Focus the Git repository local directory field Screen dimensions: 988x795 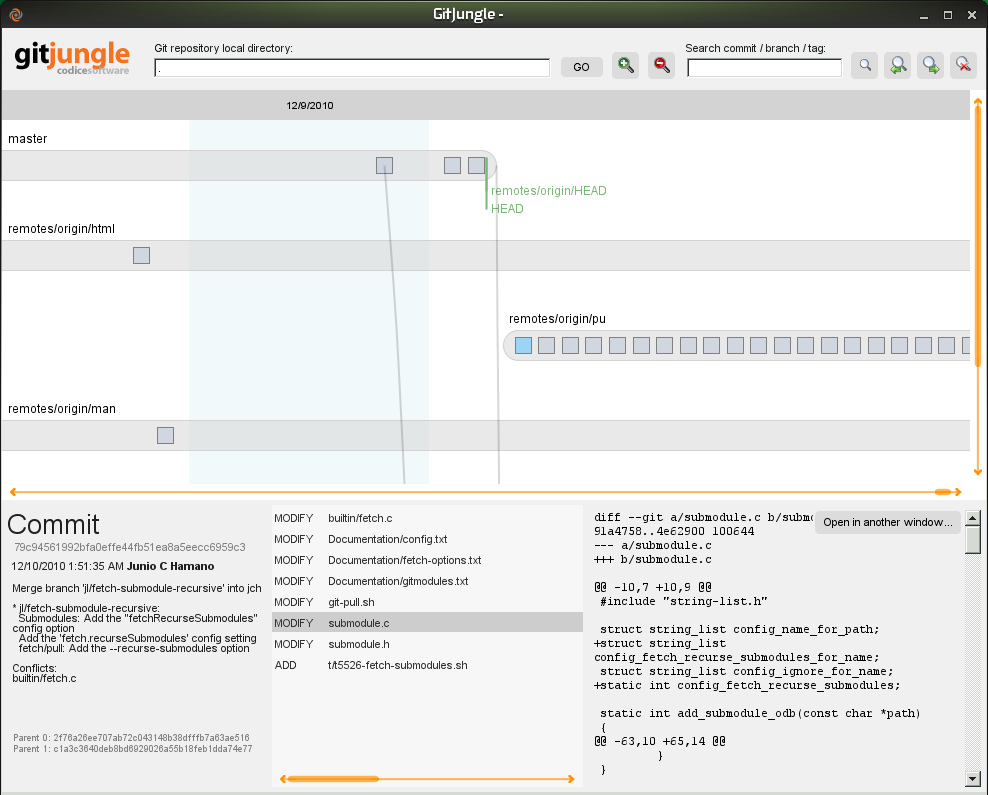click(x=352, y=67)
